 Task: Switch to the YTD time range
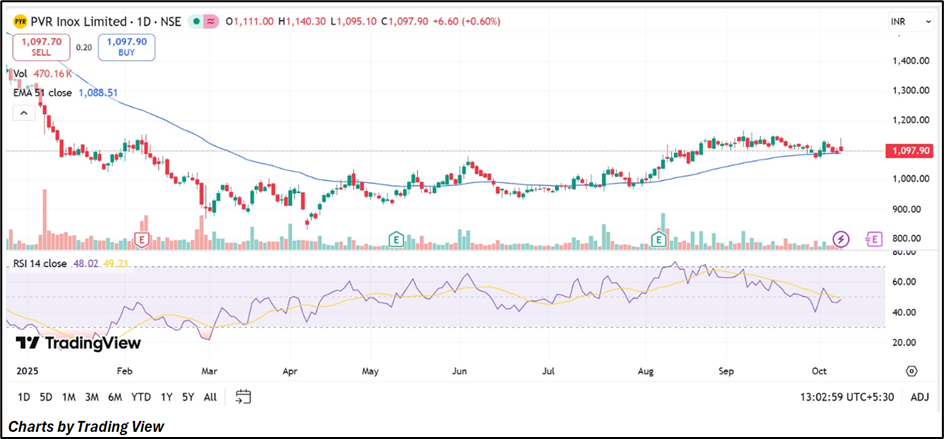141,397
